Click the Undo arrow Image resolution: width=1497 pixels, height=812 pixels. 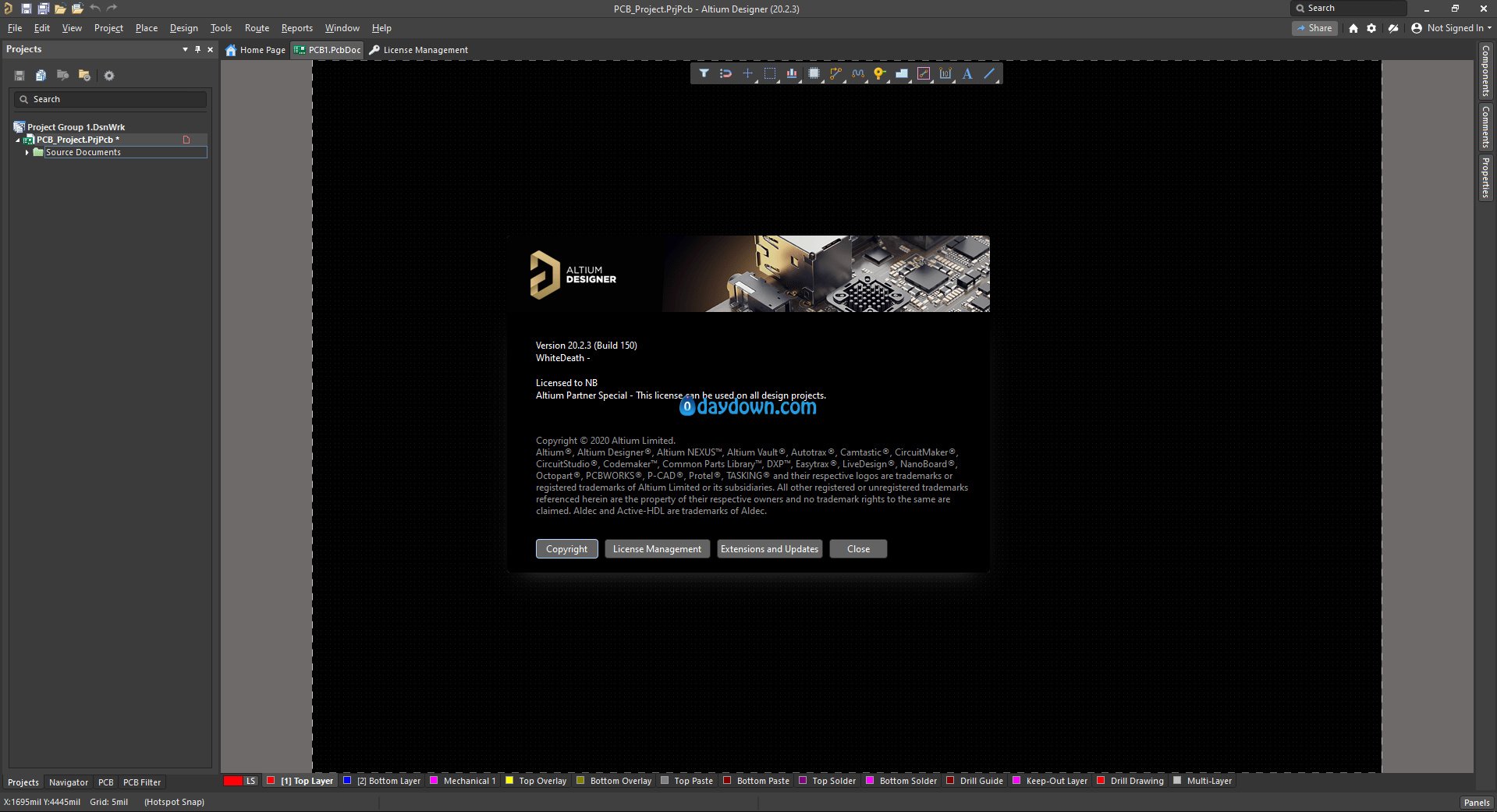coord(94,9)
